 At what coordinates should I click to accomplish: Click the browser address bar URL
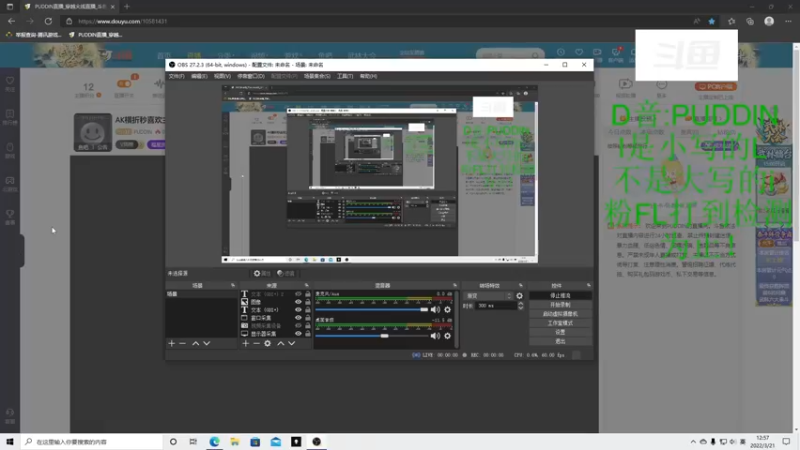tap(123, 21)
